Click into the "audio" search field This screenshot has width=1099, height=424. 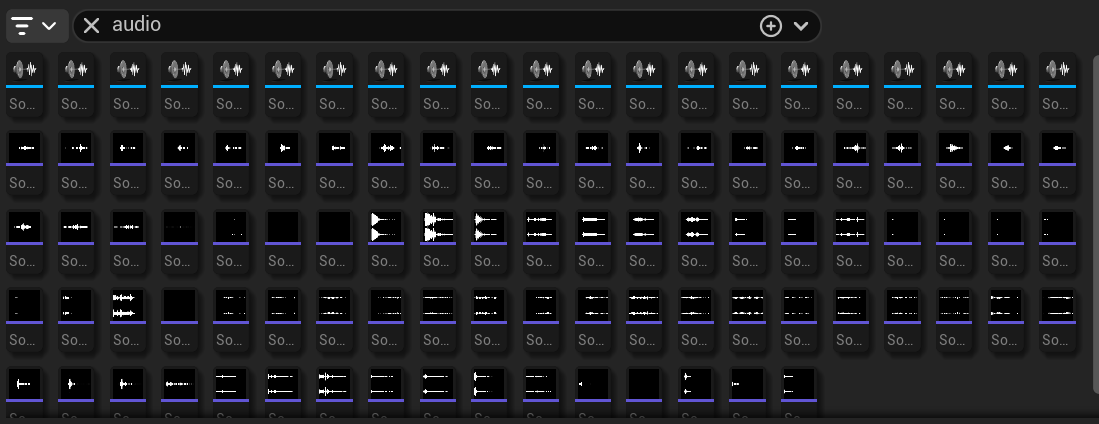tap(400, 25)
